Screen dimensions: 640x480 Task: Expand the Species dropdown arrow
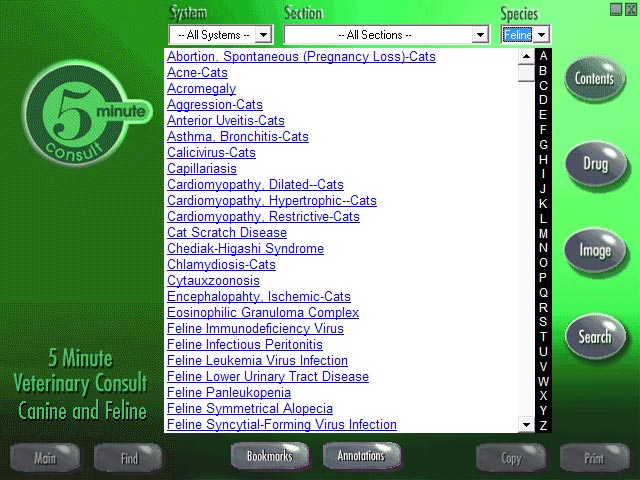coord(541,35)
